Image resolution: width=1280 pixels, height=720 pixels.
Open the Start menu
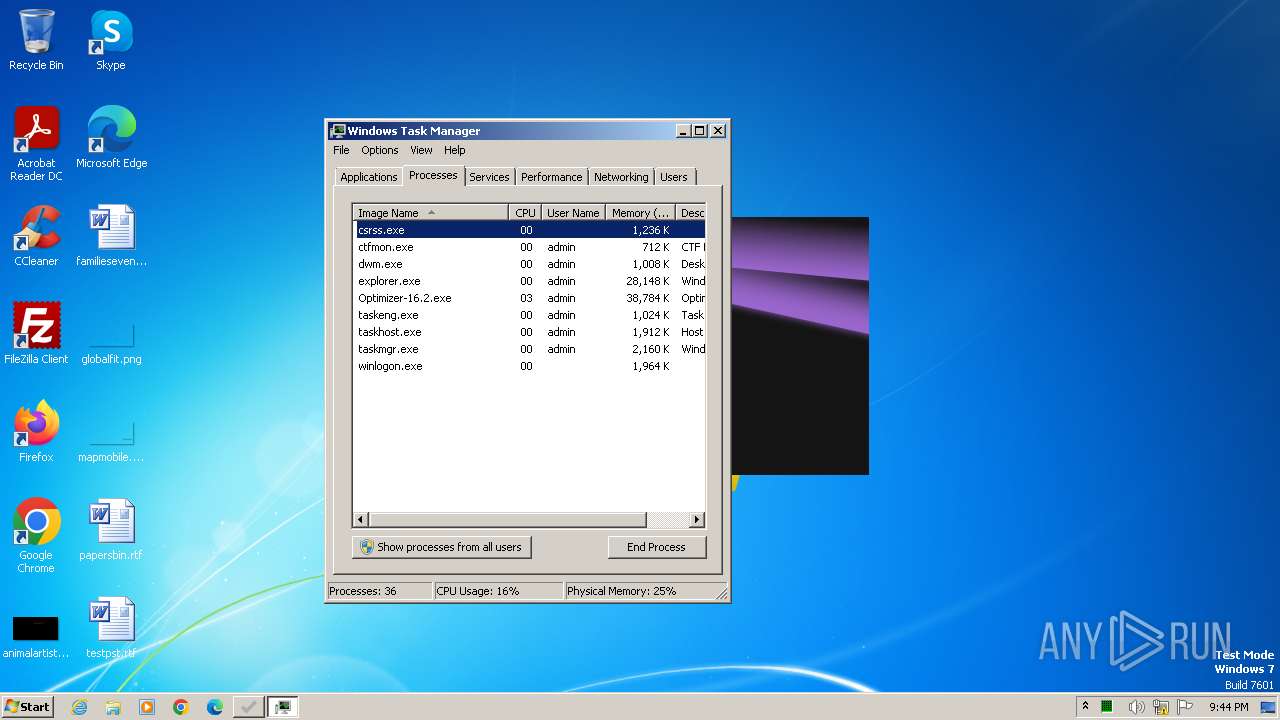point(27,707)
